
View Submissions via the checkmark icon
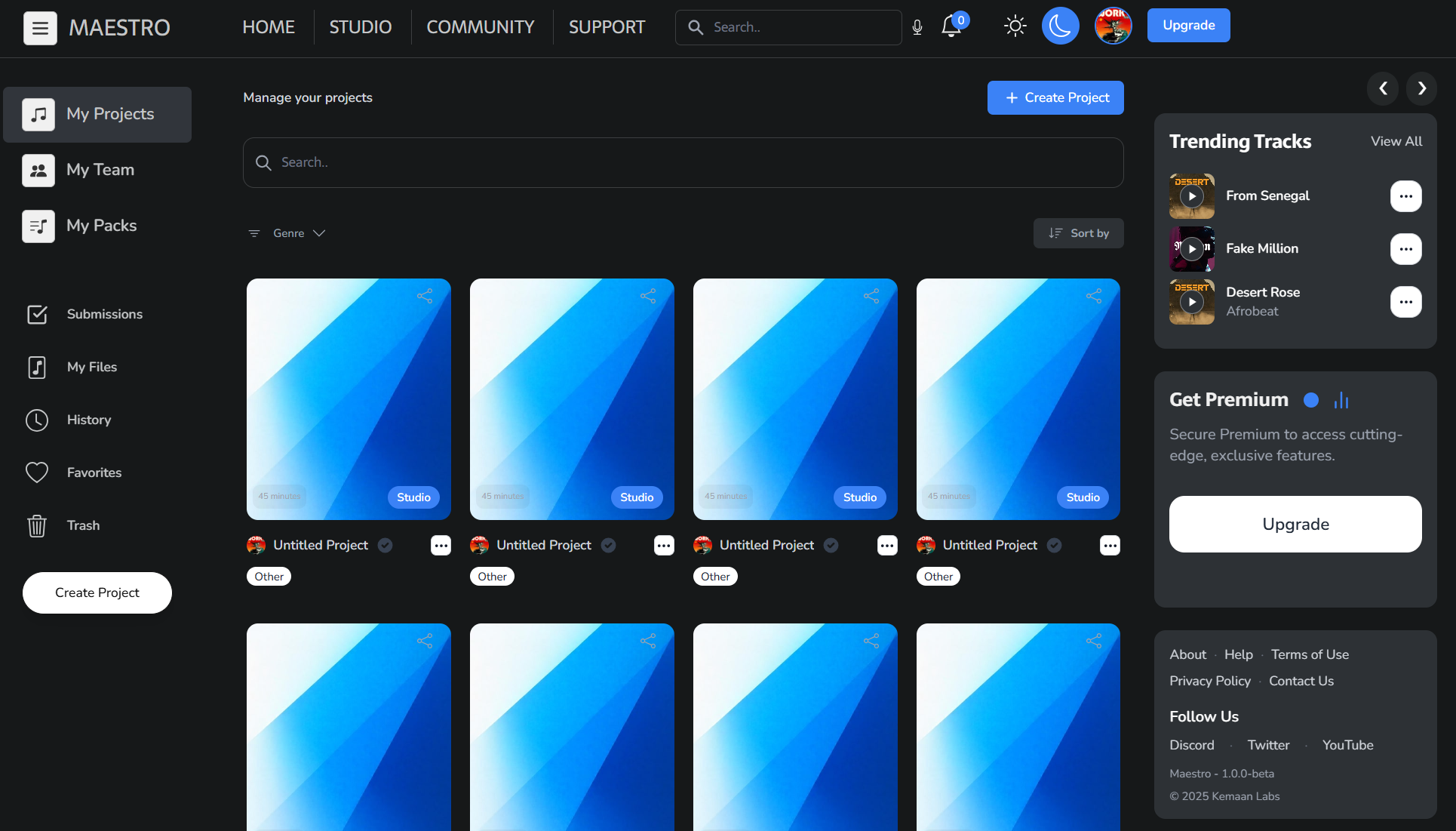click(37, 314)
